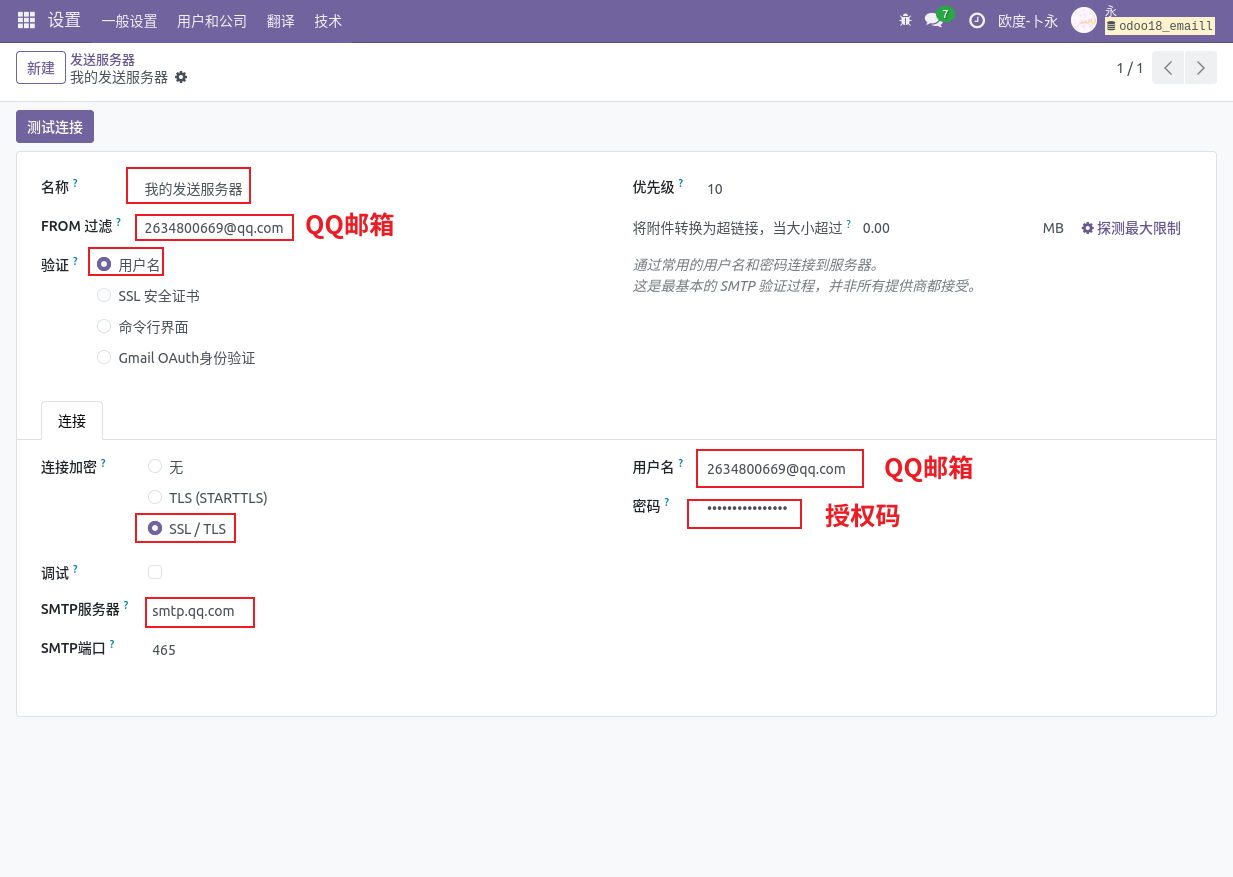Screen dimensions: 1233x877
Task: Click the debug bug icon
Action: 905,20
